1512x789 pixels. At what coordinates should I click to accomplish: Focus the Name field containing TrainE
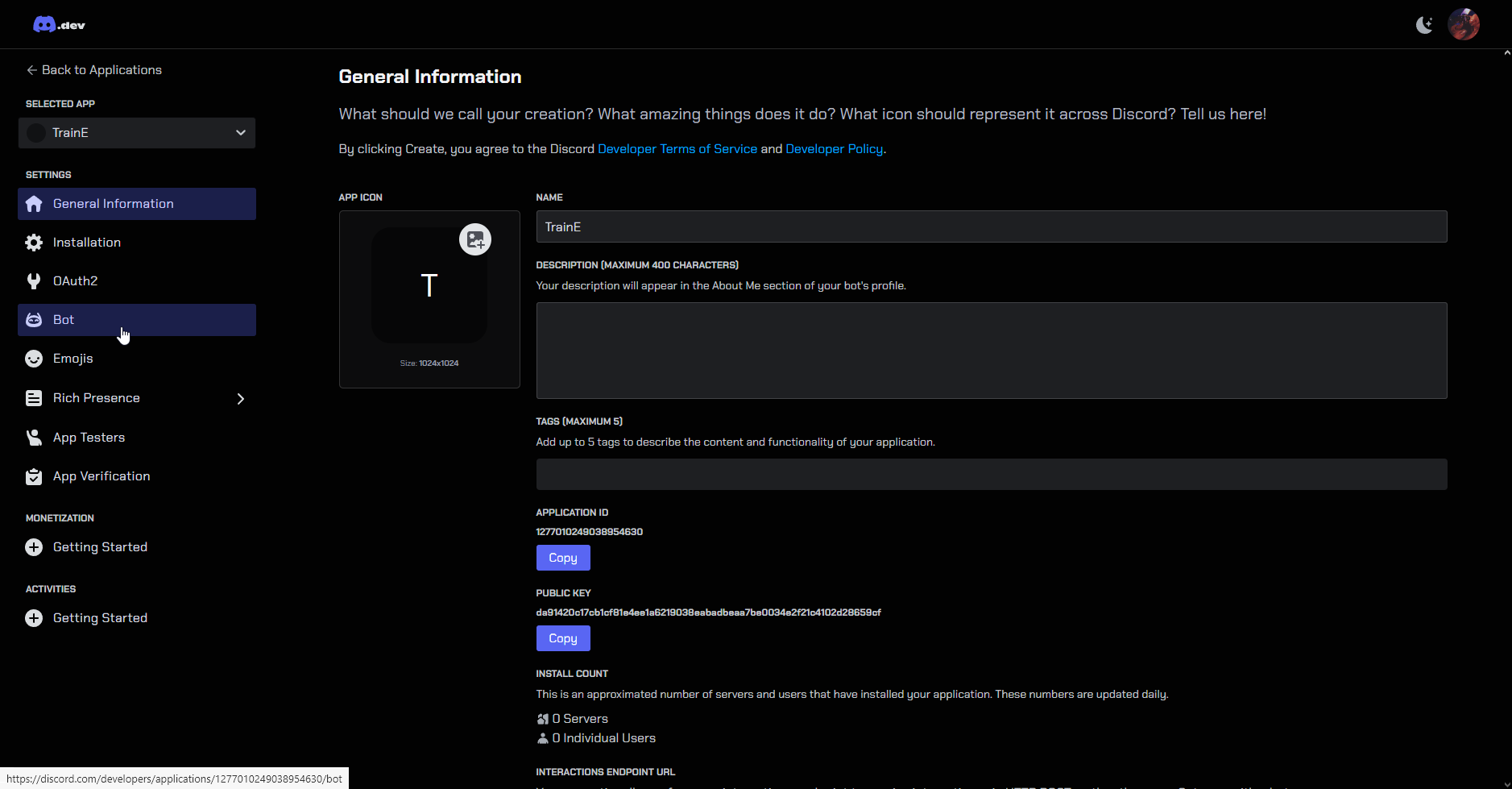992,226
